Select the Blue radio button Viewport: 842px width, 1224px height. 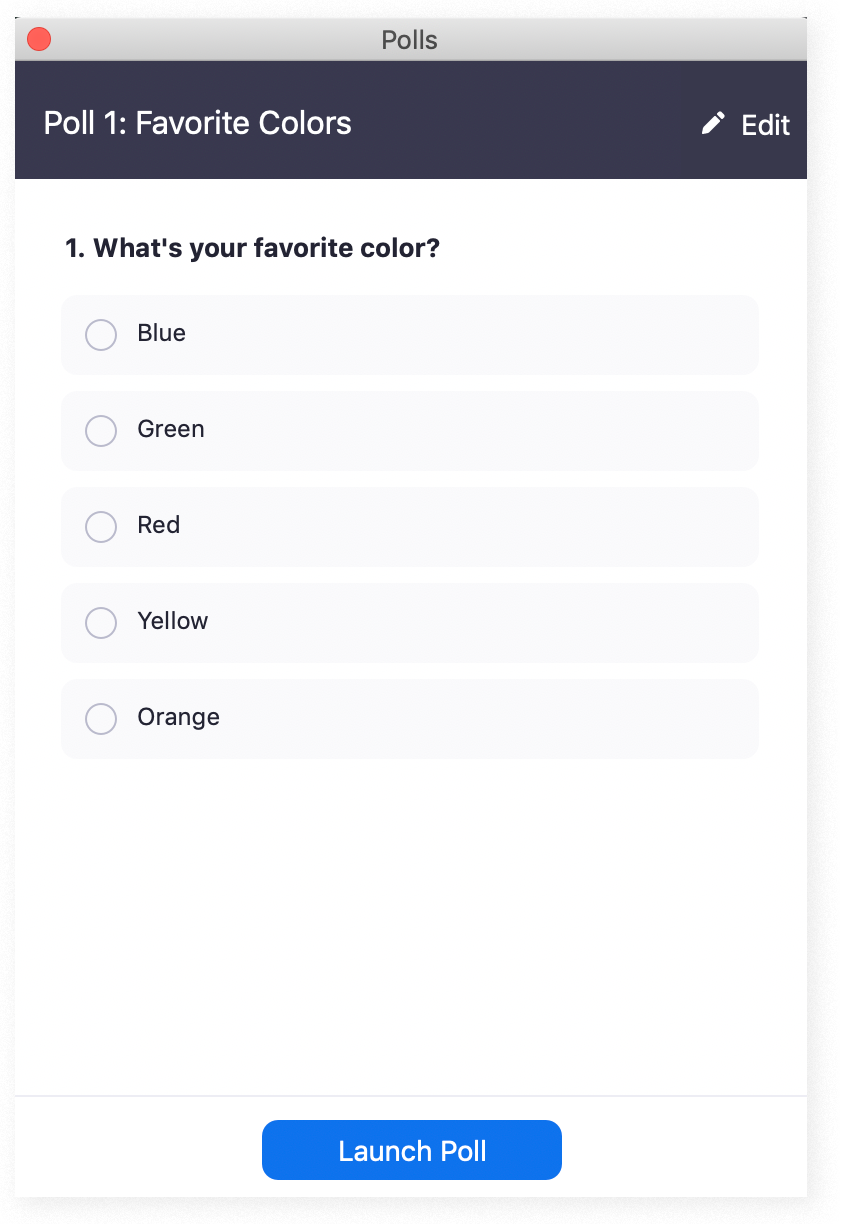tap(100, 335)
